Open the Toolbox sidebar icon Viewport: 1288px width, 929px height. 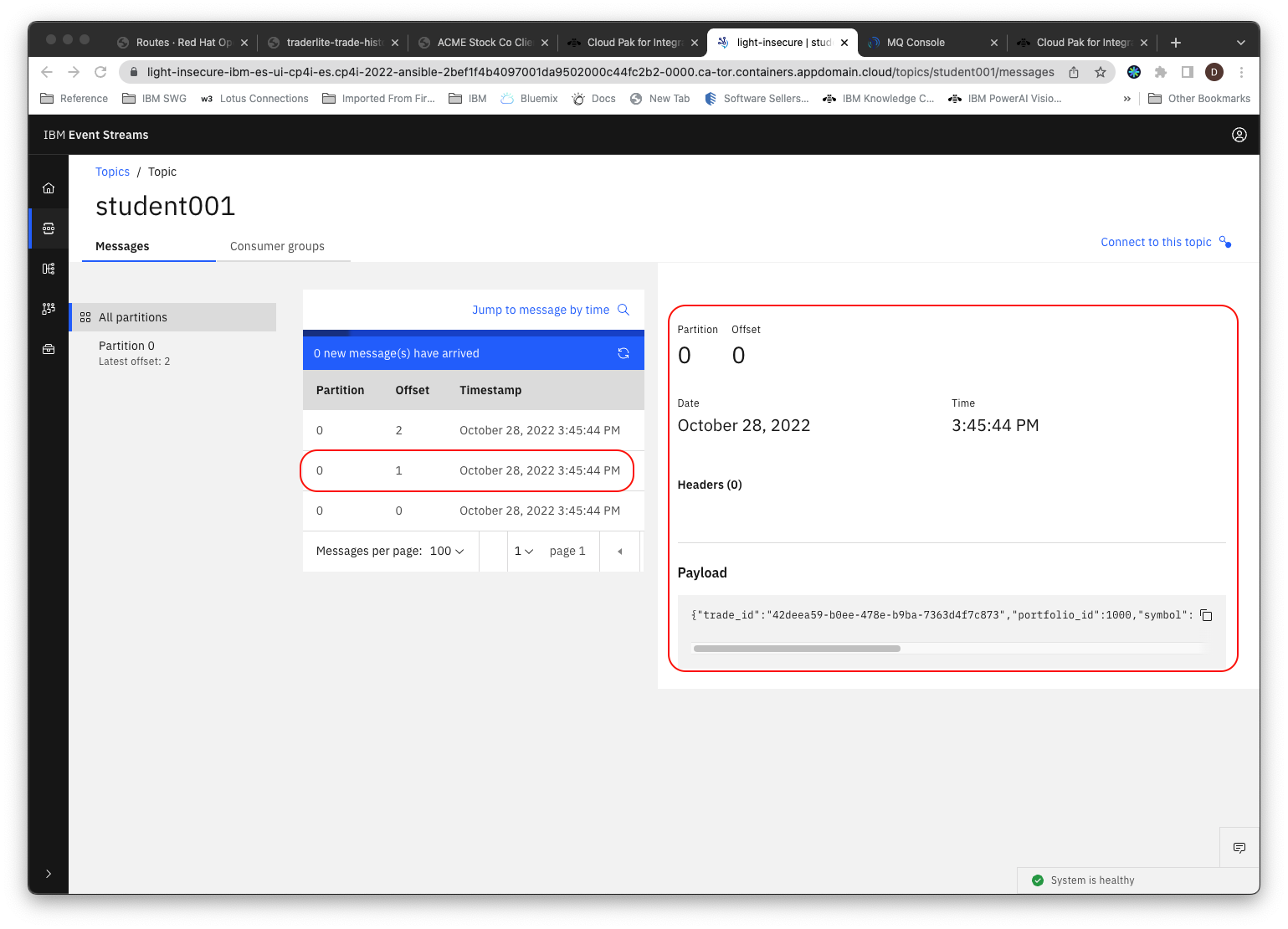point(49,349)
